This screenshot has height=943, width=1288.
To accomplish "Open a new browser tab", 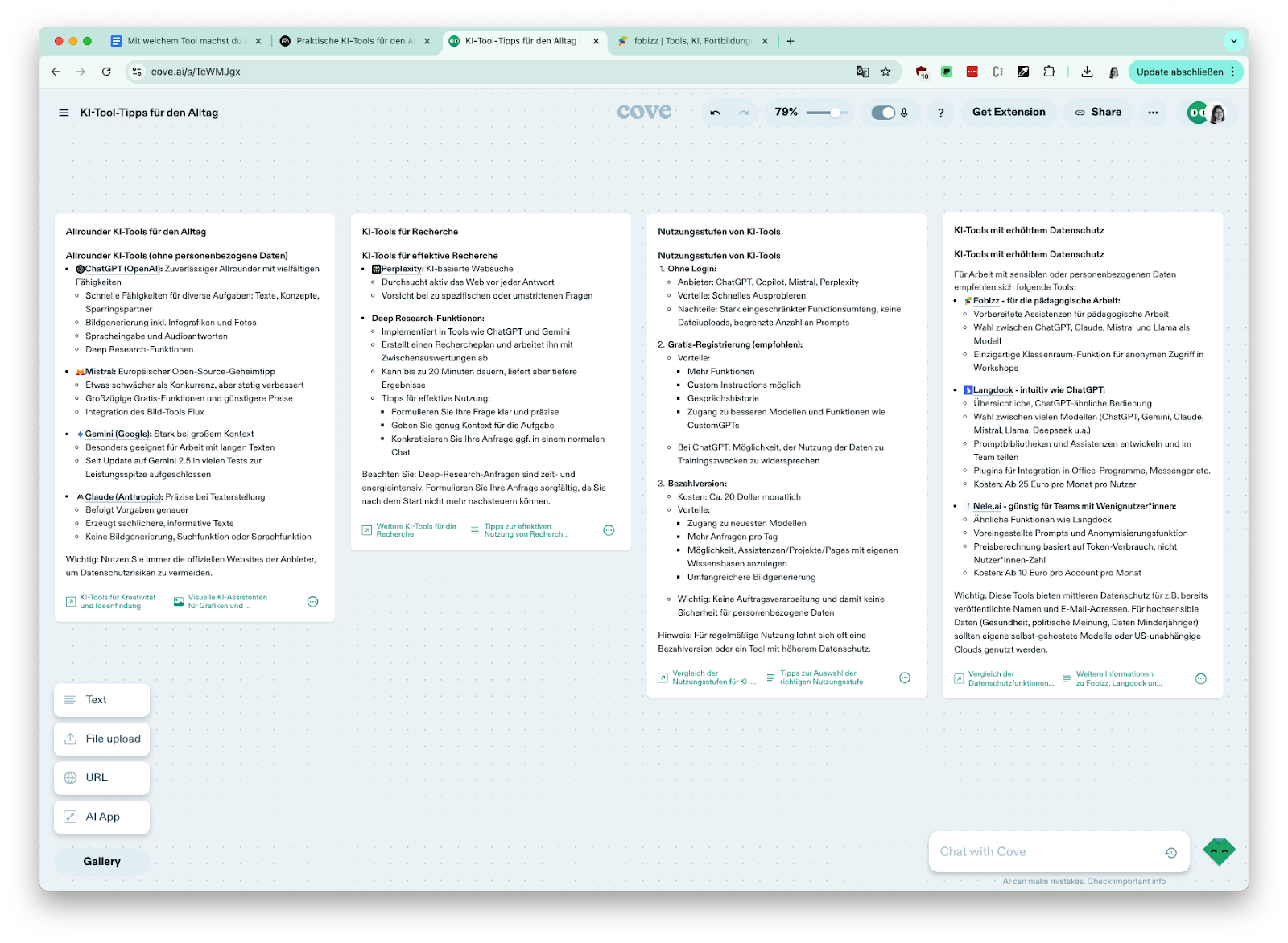I will point(791,41).
